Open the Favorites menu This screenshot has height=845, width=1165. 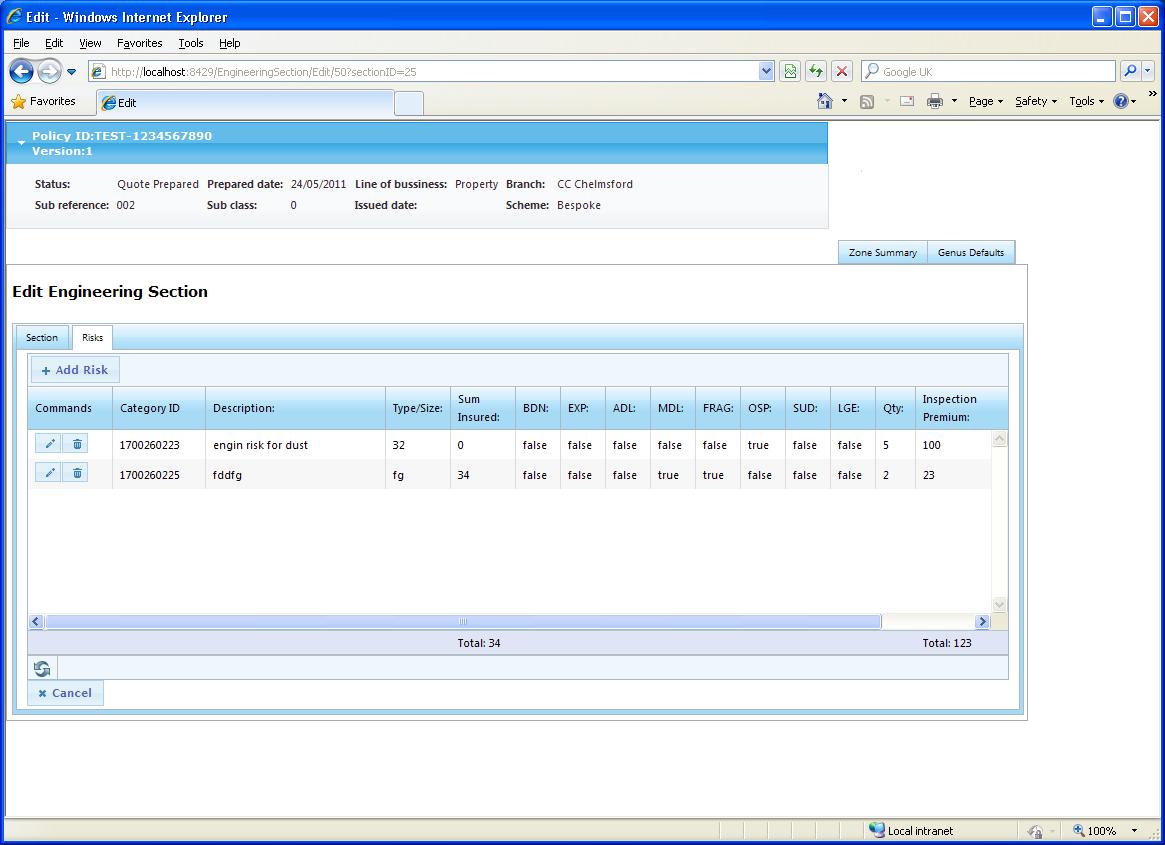click(x=139, y=43)
